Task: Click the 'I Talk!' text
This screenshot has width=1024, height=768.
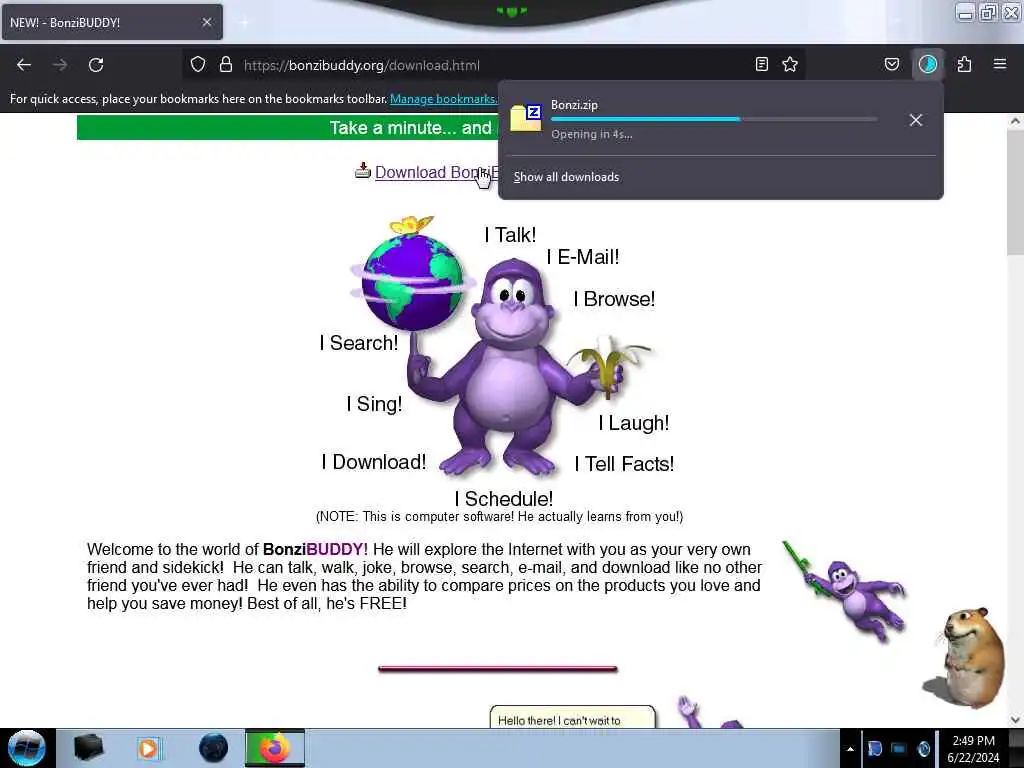Action: 510,235
